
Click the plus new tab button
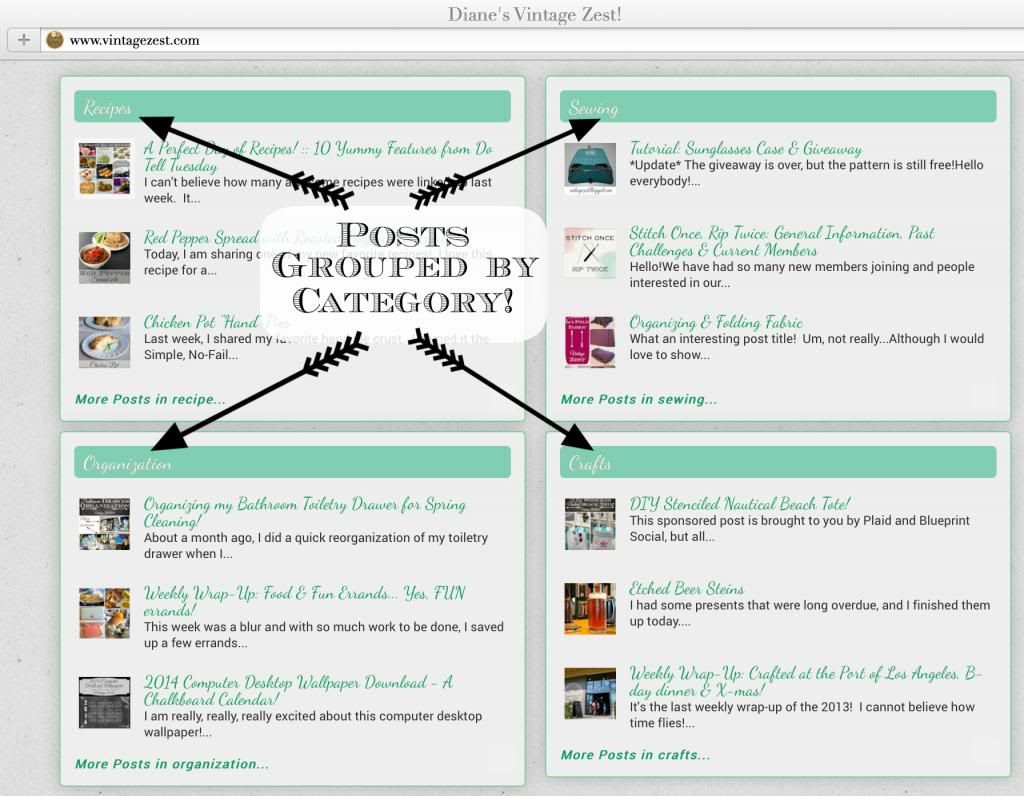click(24, 40)
